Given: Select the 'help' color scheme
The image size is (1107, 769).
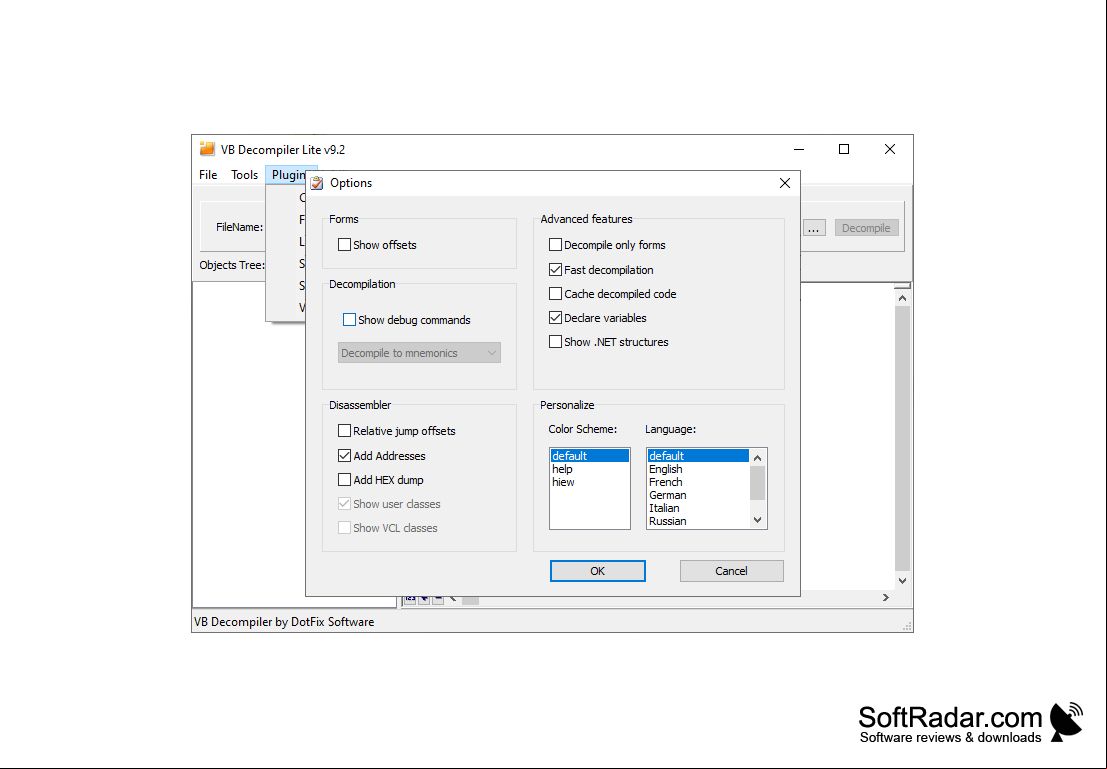Looking at the screenshot, I should coord(590,469).
